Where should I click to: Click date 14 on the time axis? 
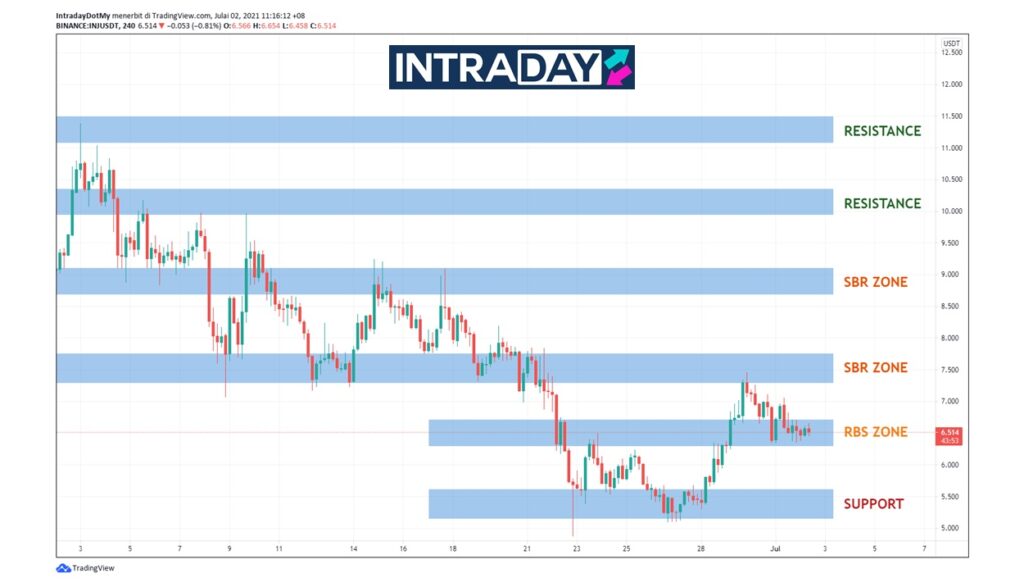point(354,548)
